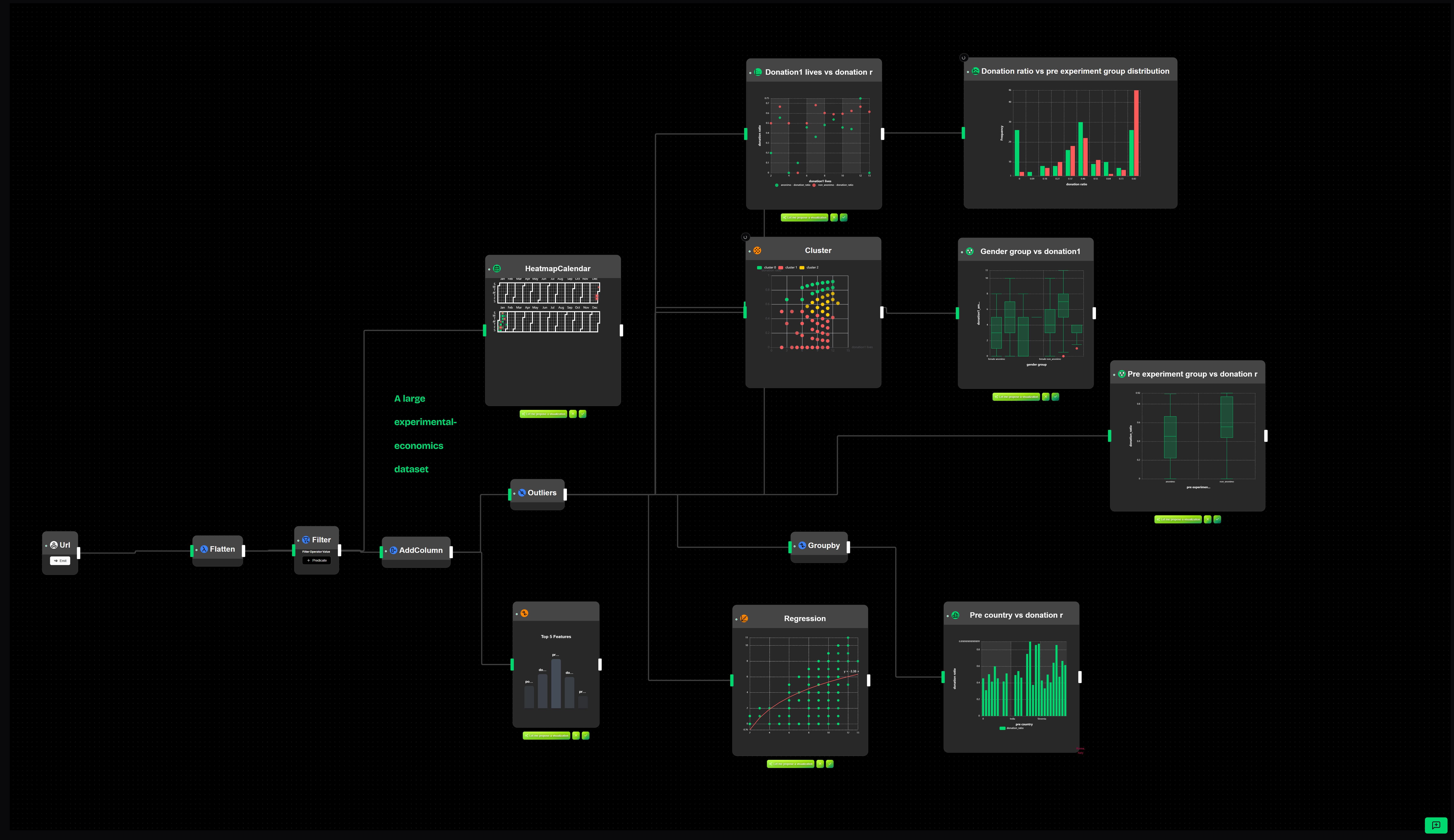Open the chat bubble icon bottom-right

click(1436, 825)
